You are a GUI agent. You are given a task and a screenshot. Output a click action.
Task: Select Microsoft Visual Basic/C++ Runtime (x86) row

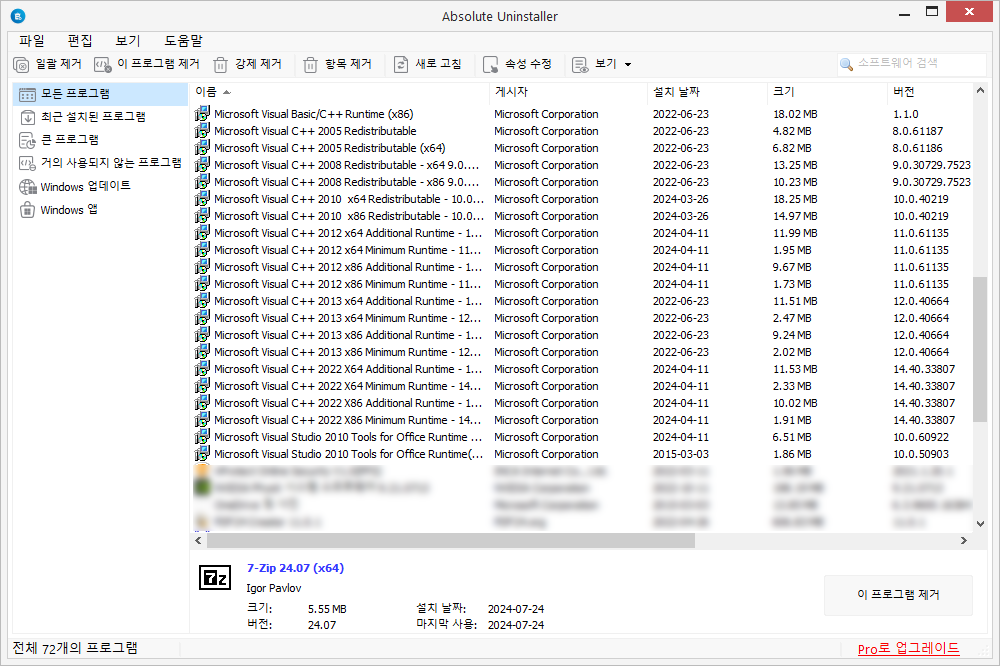pos(582,114)
